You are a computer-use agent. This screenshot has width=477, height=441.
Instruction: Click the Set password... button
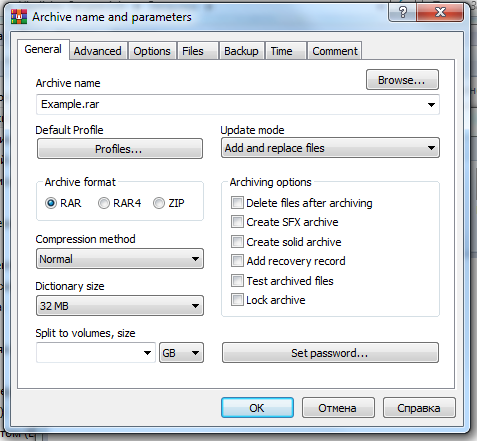(x=330, y=353)
